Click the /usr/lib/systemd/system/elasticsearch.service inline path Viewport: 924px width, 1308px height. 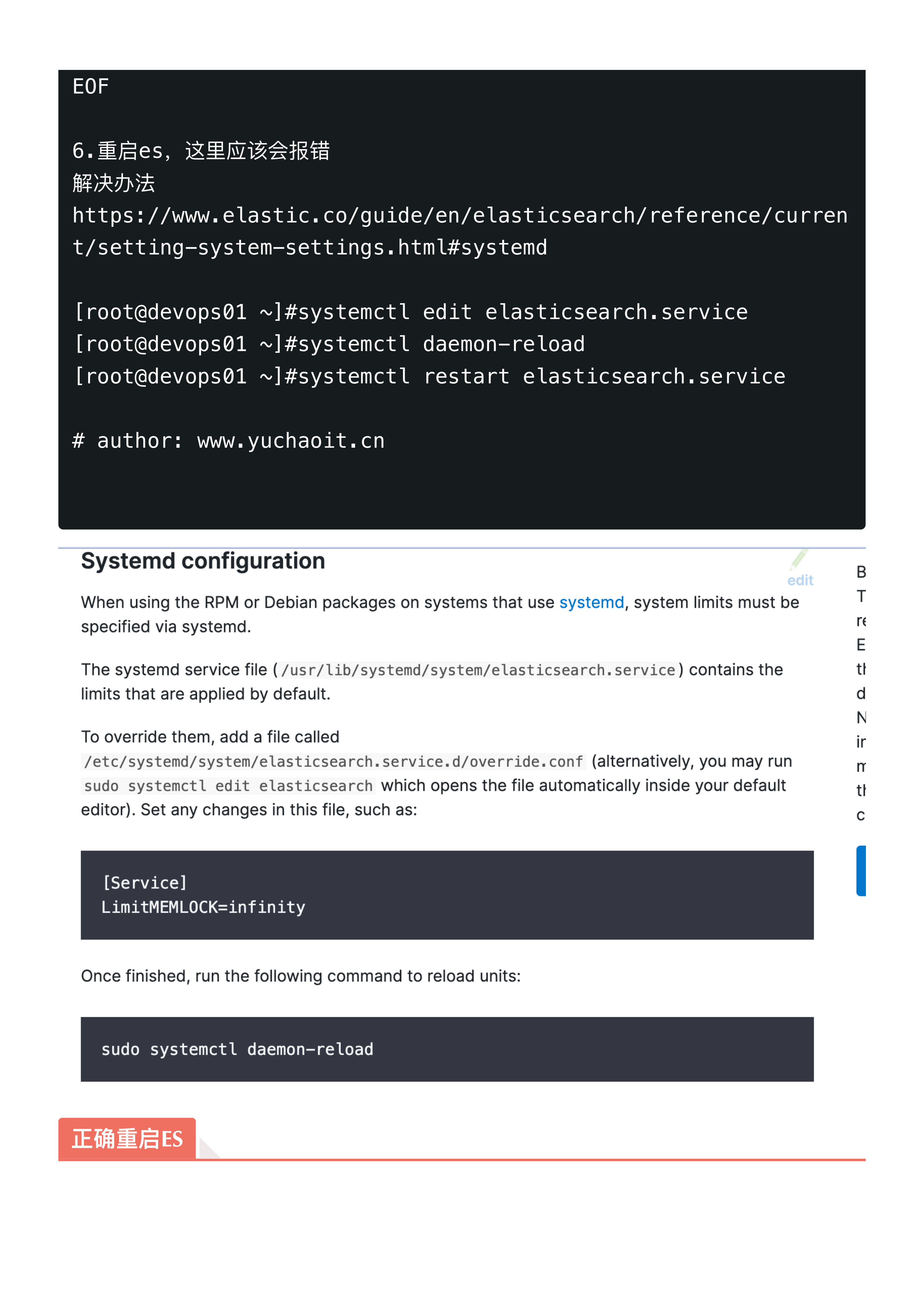coord(478,670)
